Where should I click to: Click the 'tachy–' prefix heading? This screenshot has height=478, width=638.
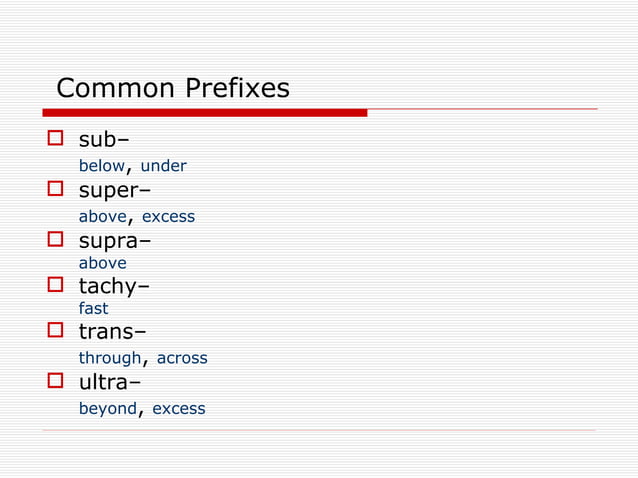pyautogui.click(x=114, y=287)
